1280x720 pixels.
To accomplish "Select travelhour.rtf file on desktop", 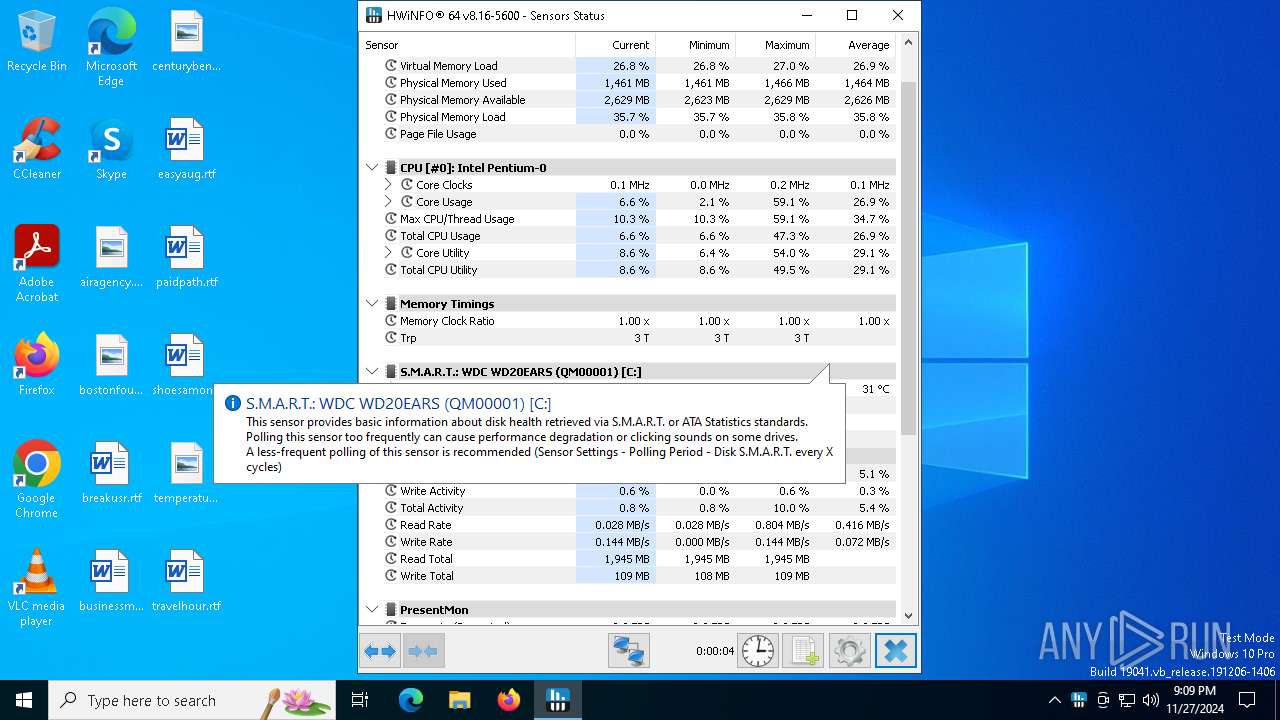I will coord(186,581).
